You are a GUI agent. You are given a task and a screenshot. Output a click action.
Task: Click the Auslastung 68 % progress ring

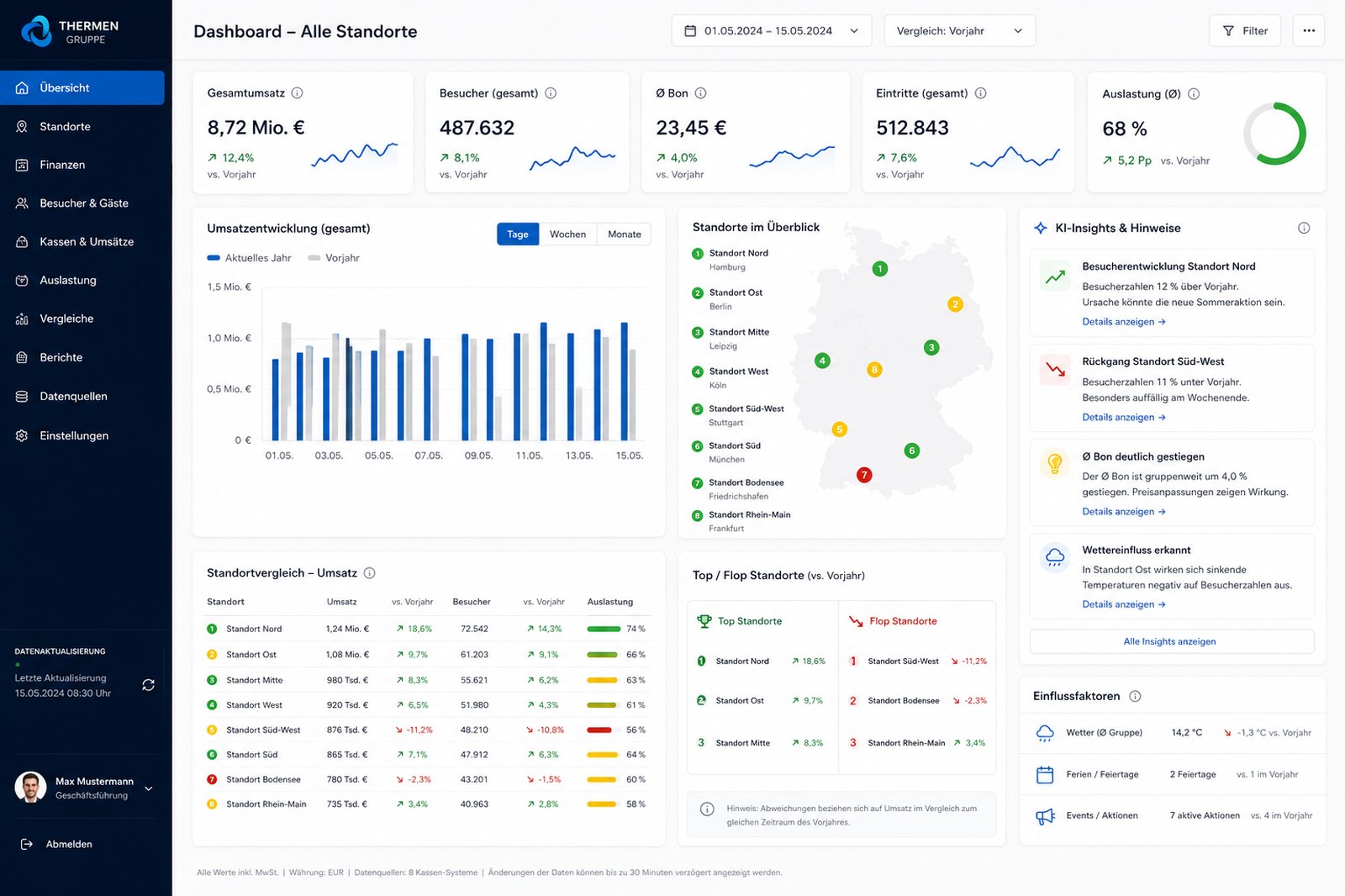click(1274, 134)
